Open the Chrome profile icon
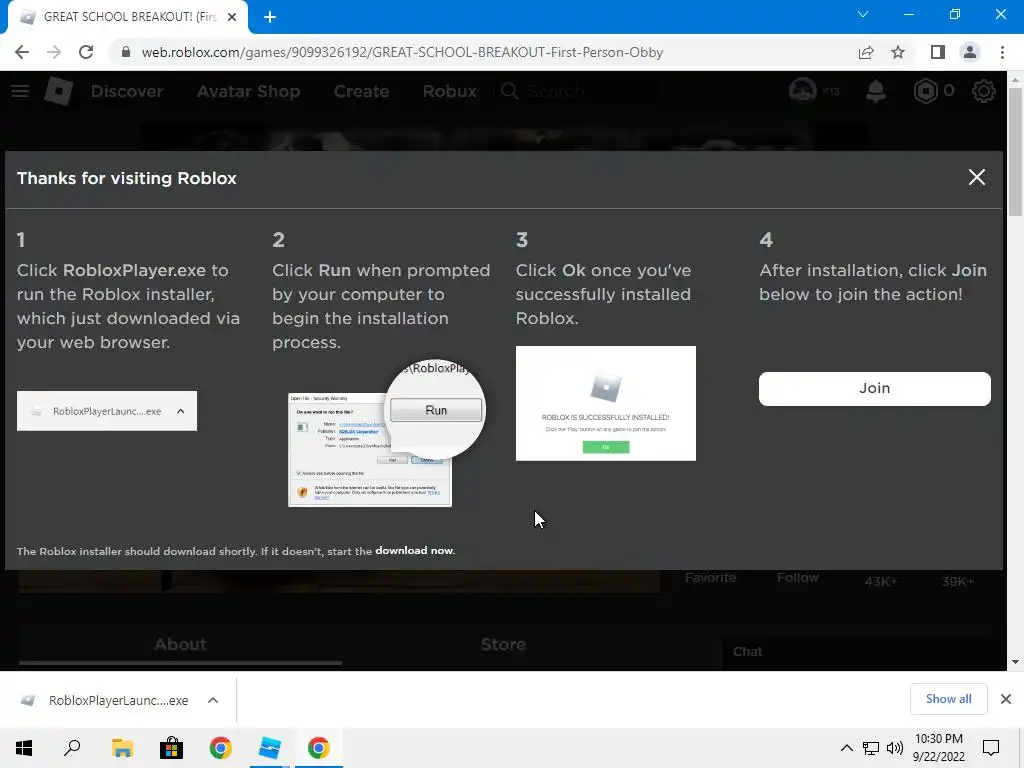This screenshot has height=768, width=1024. tap(970, 52)
